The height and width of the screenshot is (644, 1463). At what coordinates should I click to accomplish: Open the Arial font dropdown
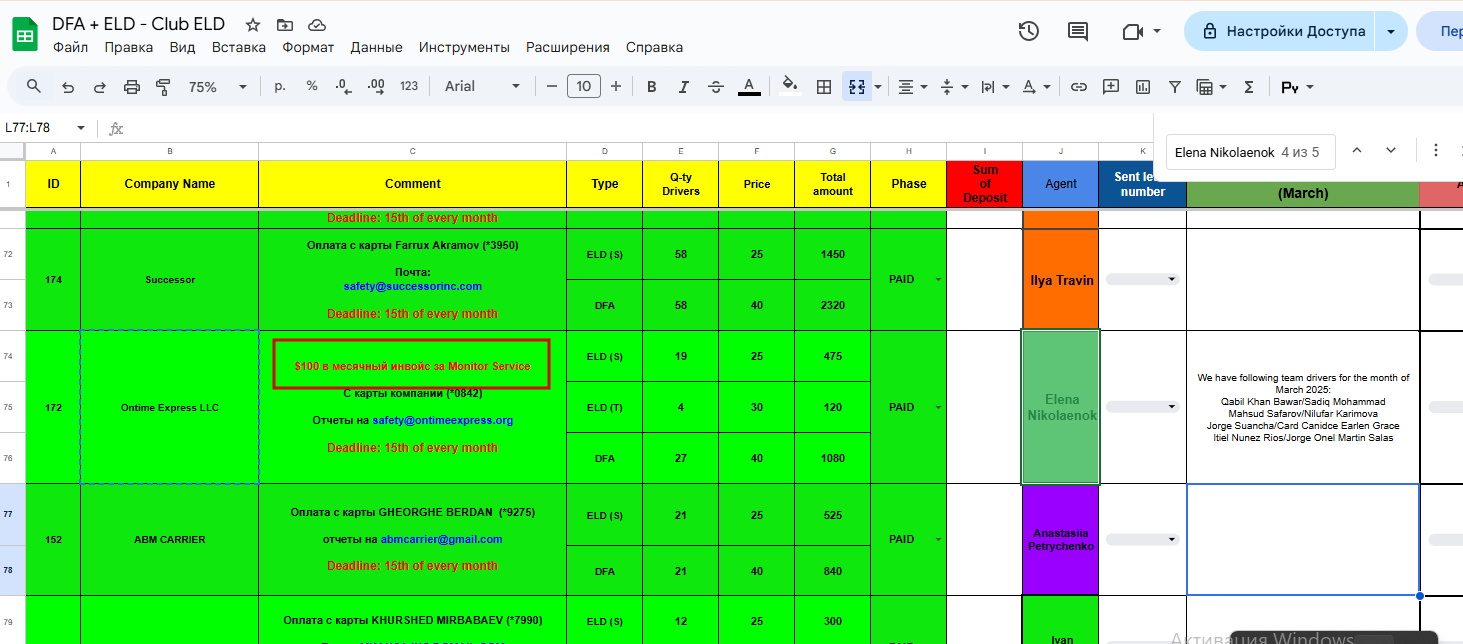tap(483, 87)
